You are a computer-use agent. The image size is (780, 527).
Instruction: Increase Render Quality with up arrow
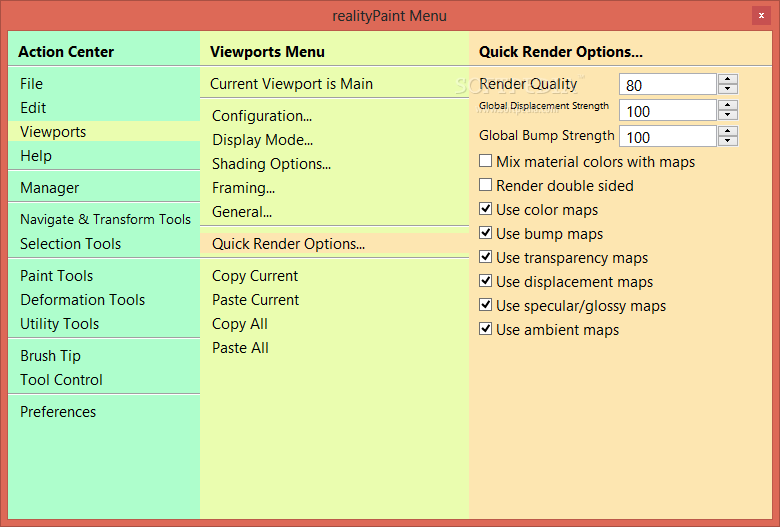pos(728,79)
